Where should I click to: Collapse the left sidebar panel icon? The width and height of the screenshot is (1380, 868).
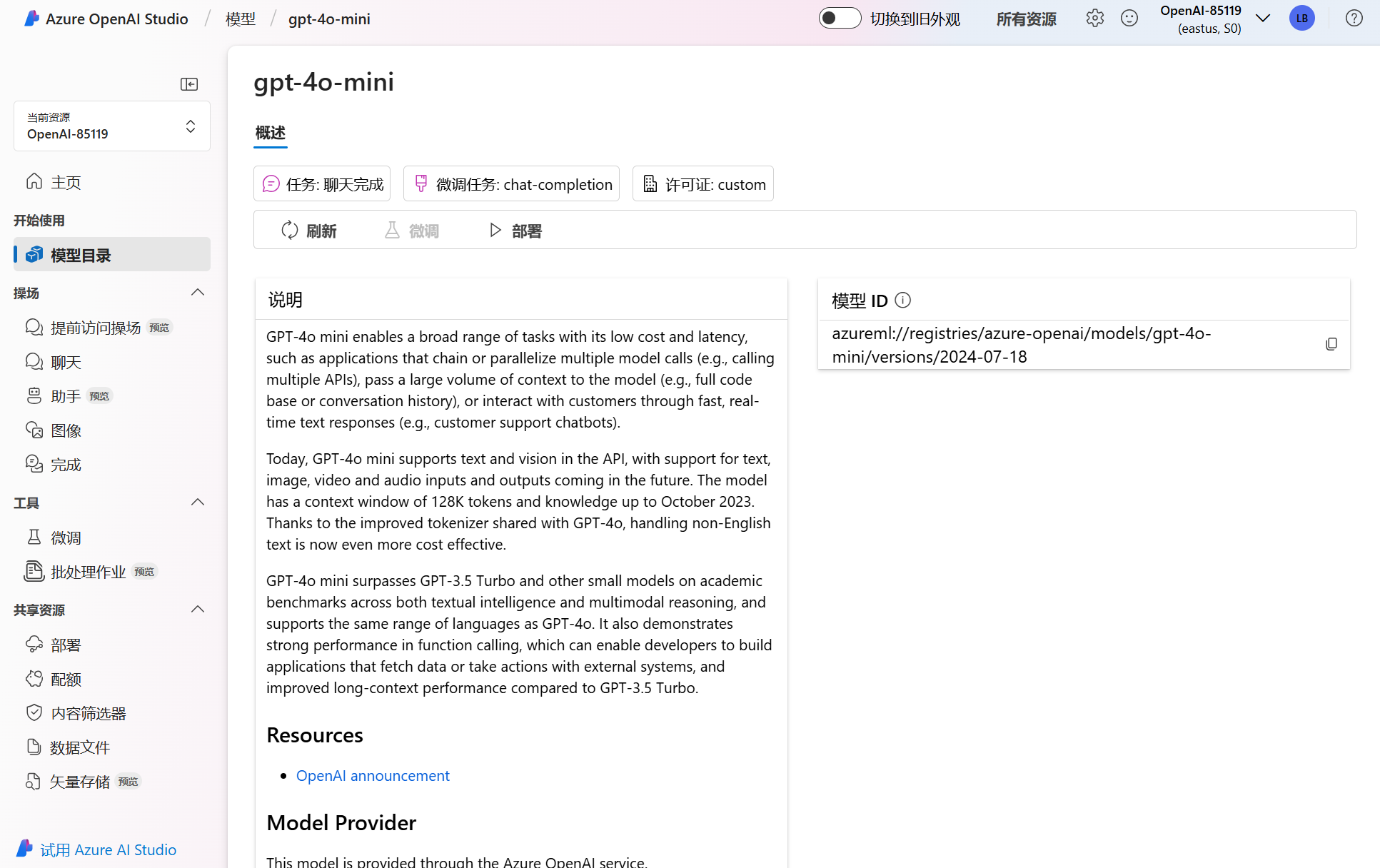coord(189,84)
